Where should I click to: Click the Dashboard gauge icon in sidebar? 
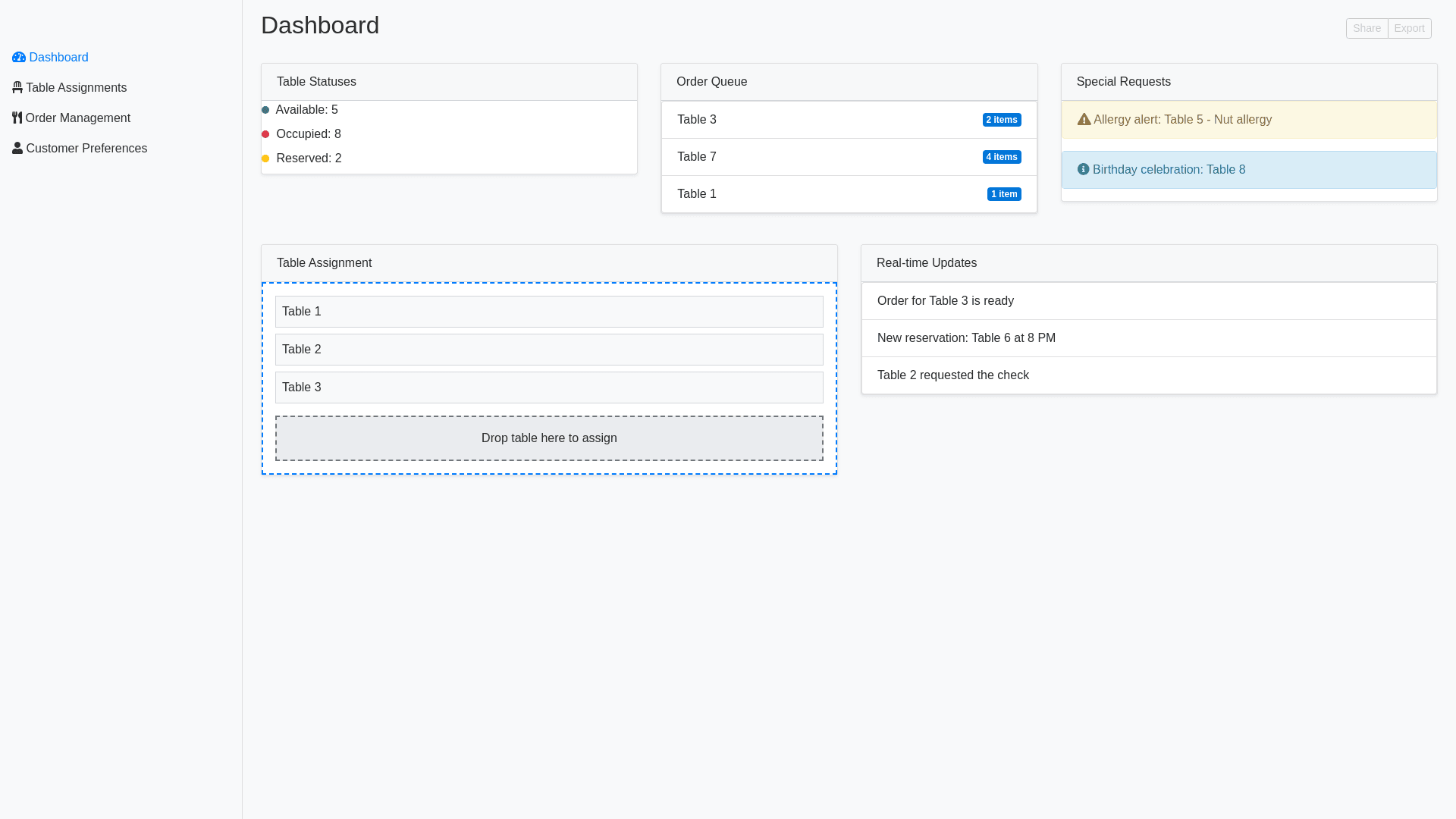pyautogui.click(x=19, y=58)
